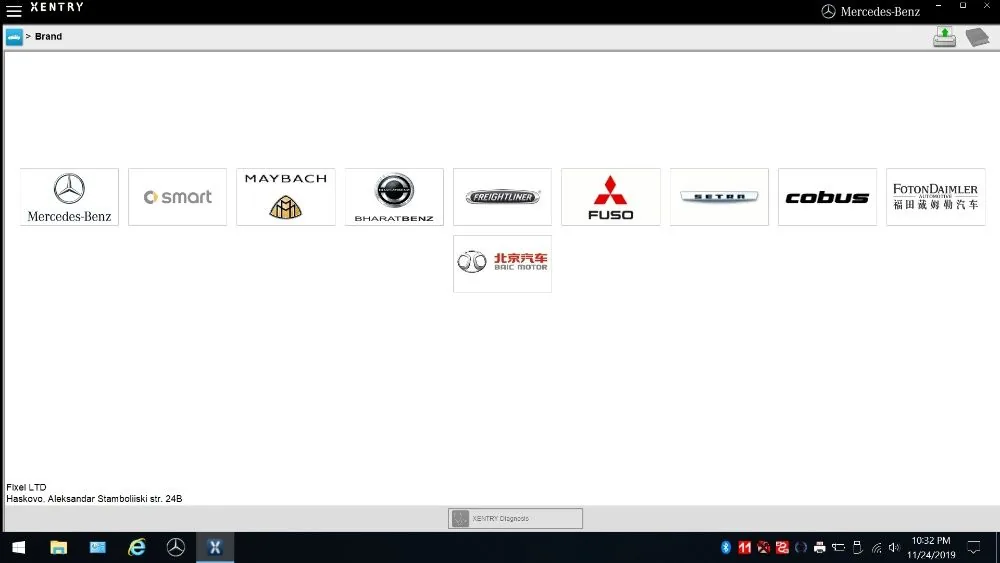The height and width of the screenshot is (563, 1000).
Task: Select the BharatBenz brand tile
Action: click(x=394, y=197)
